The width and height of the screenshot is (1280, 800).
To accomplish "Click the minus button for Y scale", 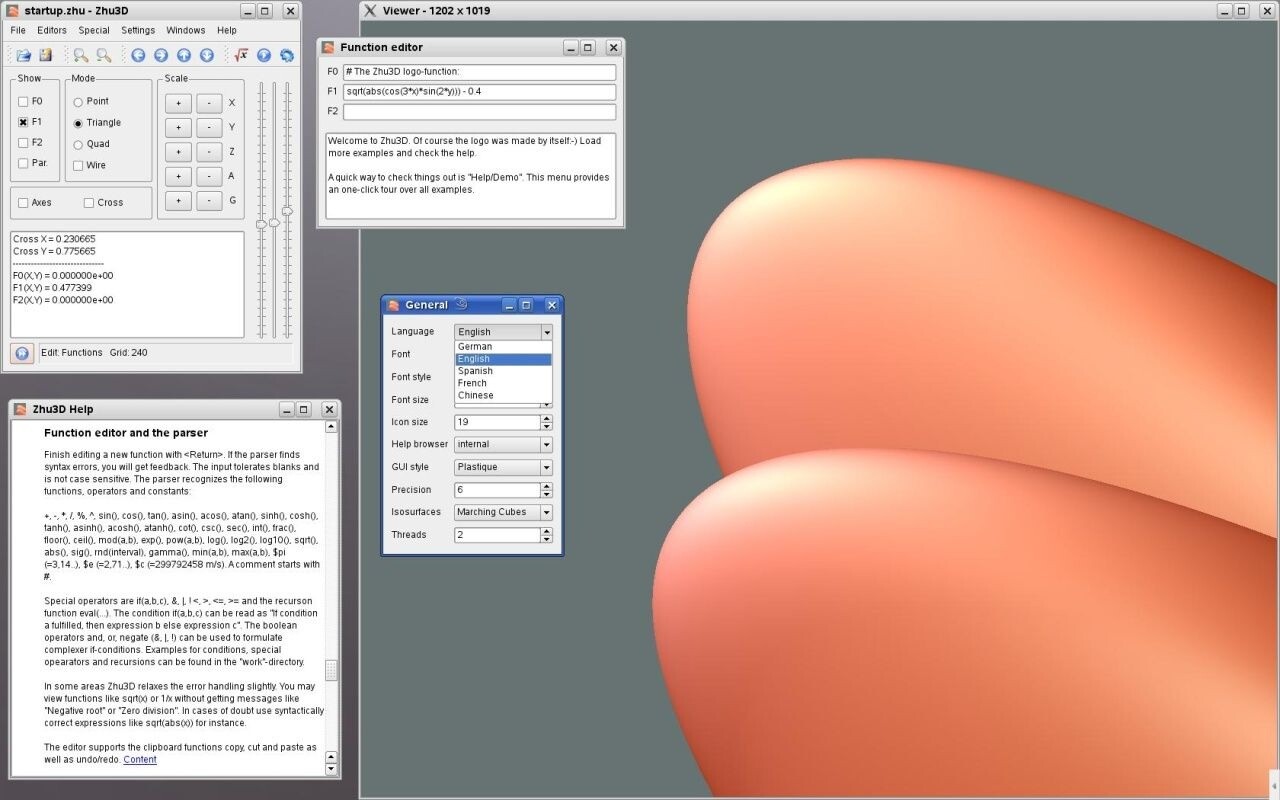I will click(x=209, y=127).
